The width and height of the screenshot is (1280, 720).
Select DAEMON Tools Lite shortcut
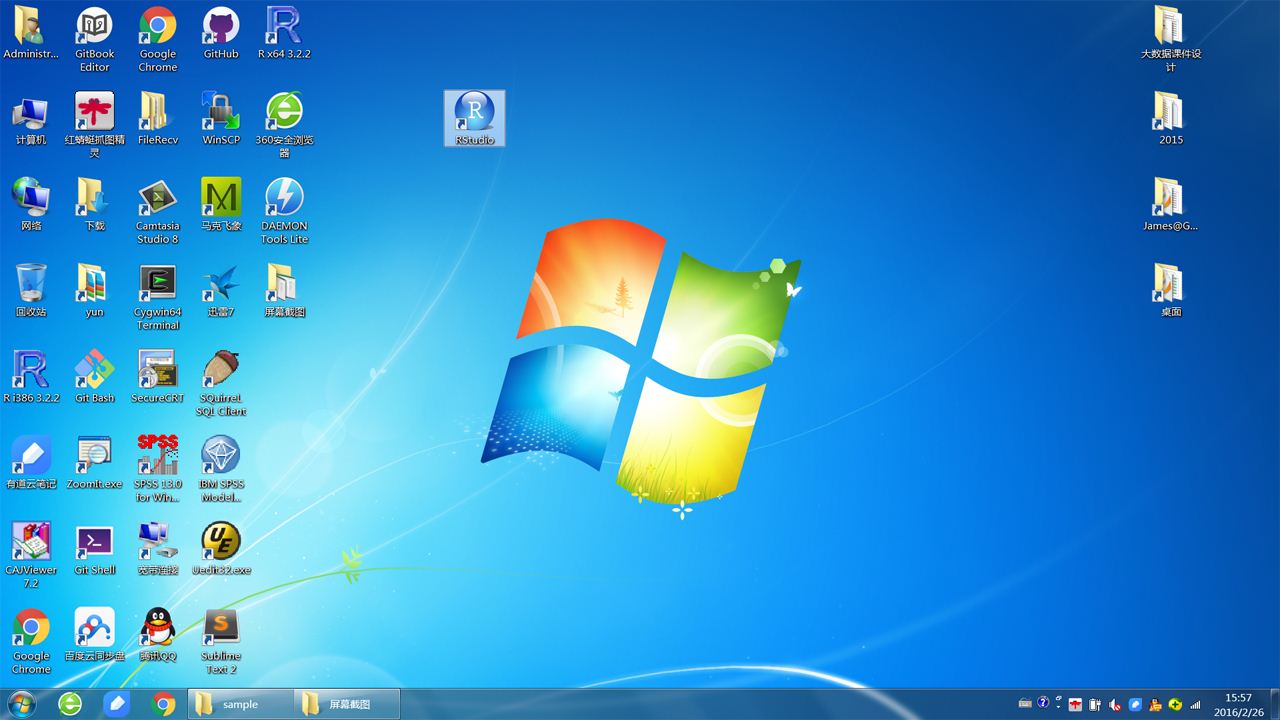tap(284, 212)
